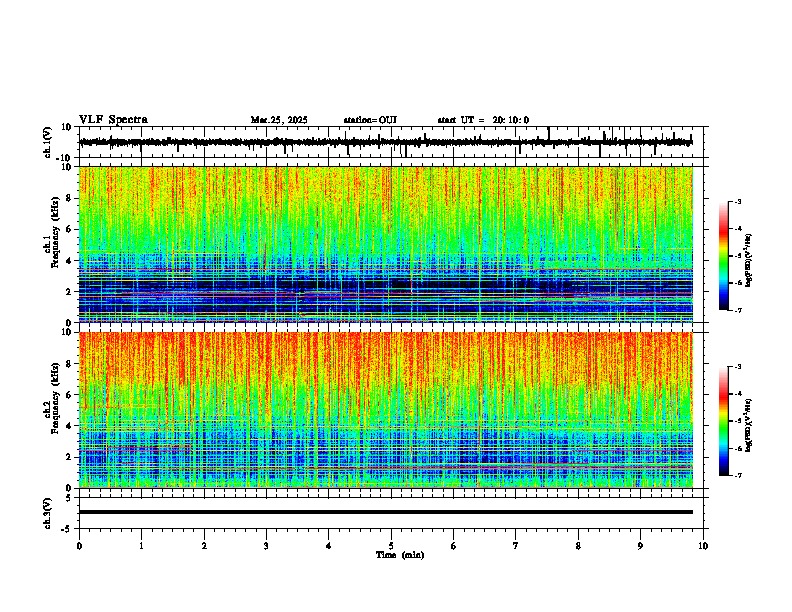The width and height of the screenshot is (792, 612).
Task: Click the "ch.3(V)" vertical axis label
Action: tap(48, 513)
